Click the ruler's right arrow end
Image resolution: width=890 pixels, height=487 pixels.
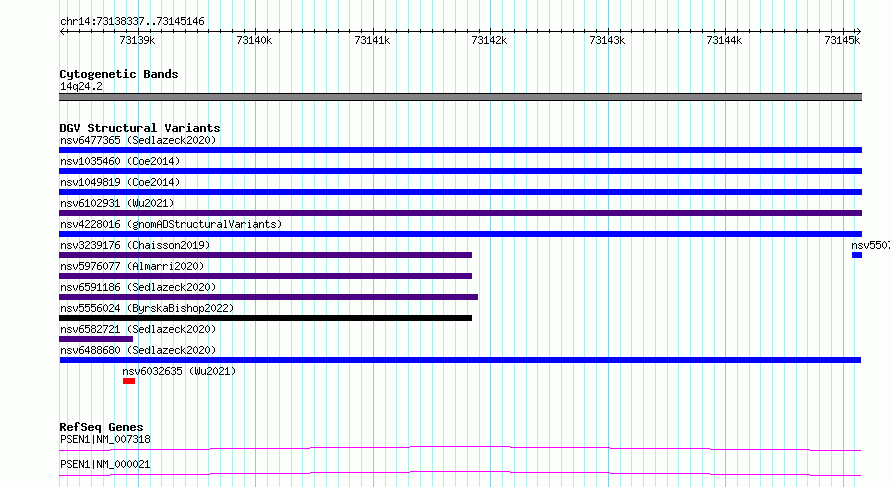[859, 32]
